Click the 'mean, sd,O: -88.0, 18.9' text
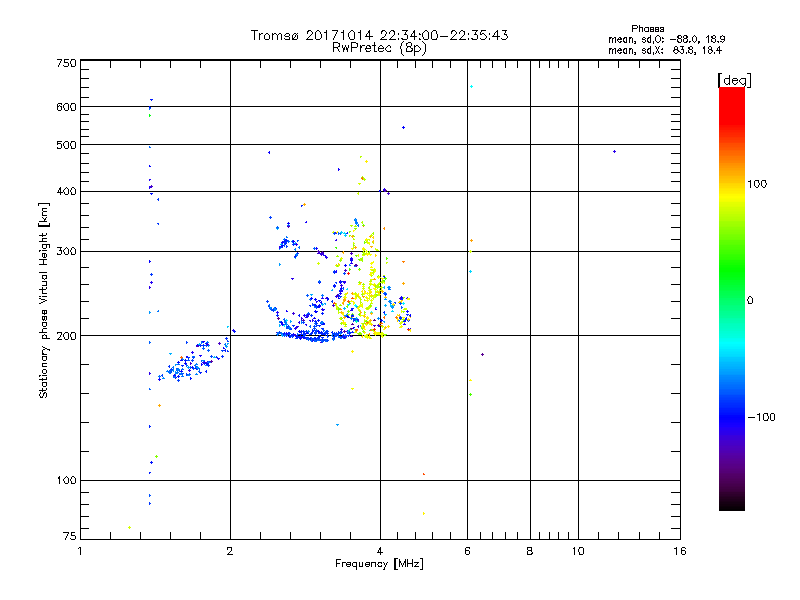The width and height of the screenshot is (800, 600). (666, 39)
